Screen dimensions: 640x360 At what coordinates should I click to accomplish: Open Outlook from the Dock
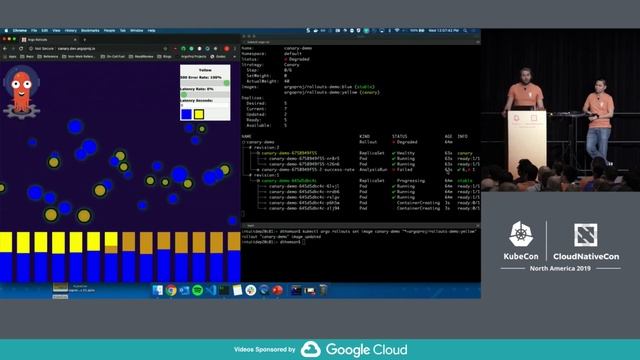pyautogui.click(x=184, y=290)
